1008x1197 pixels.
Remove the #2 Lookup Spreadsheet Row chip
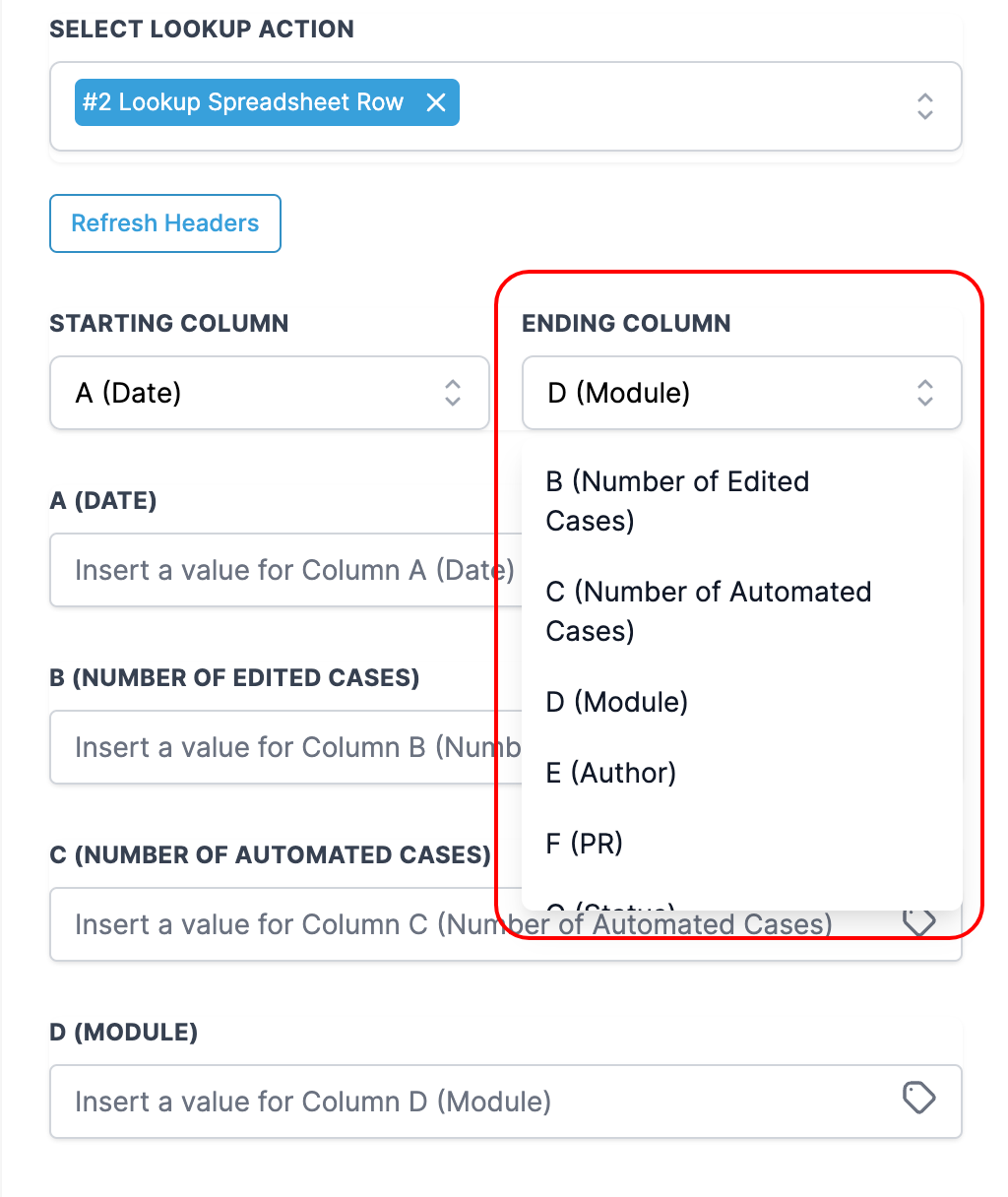(x=436, y=102)
